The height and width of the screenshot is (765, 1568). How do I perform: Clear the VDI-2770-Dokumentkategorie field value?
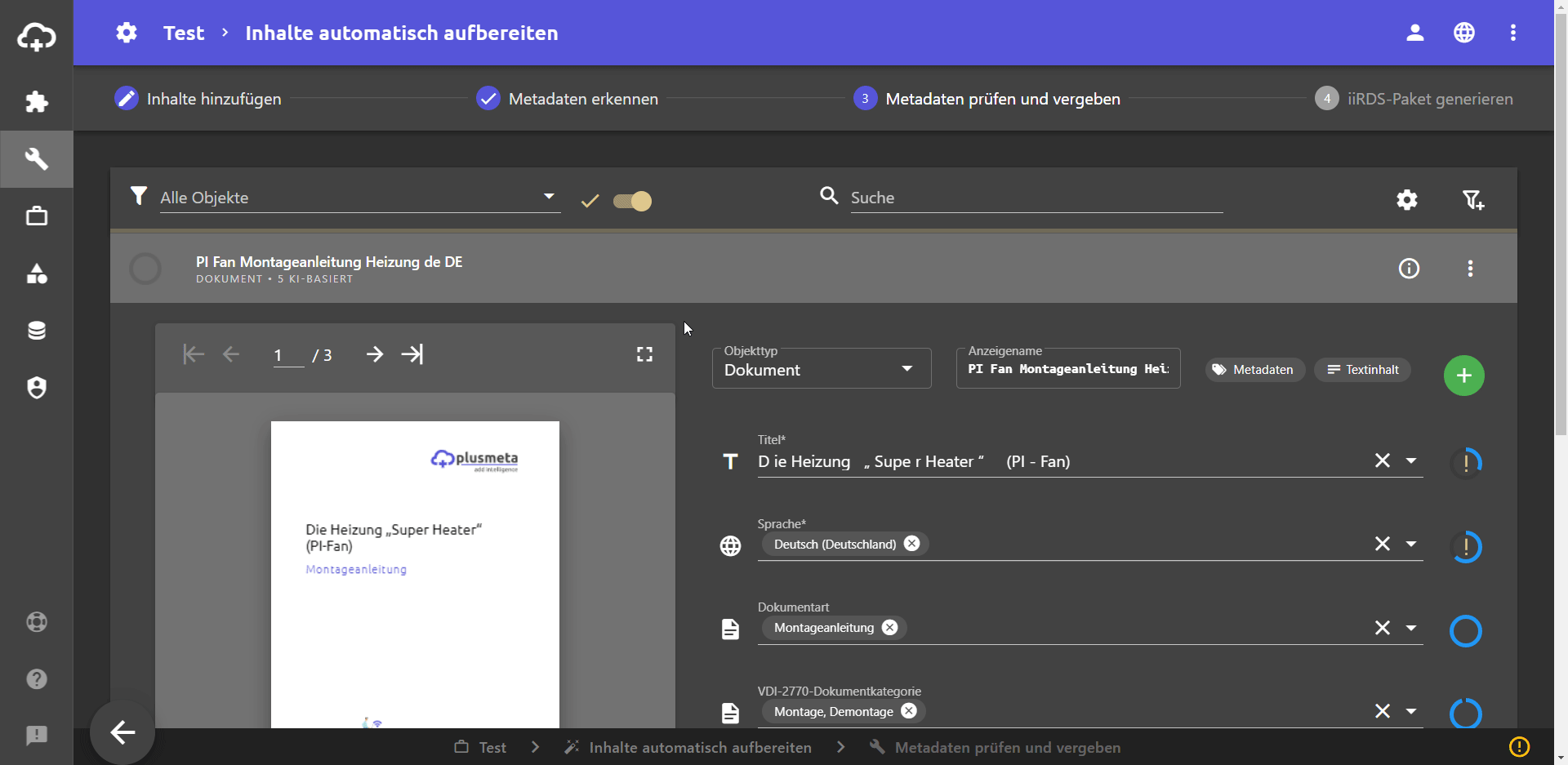click(x=1383, y=711)
